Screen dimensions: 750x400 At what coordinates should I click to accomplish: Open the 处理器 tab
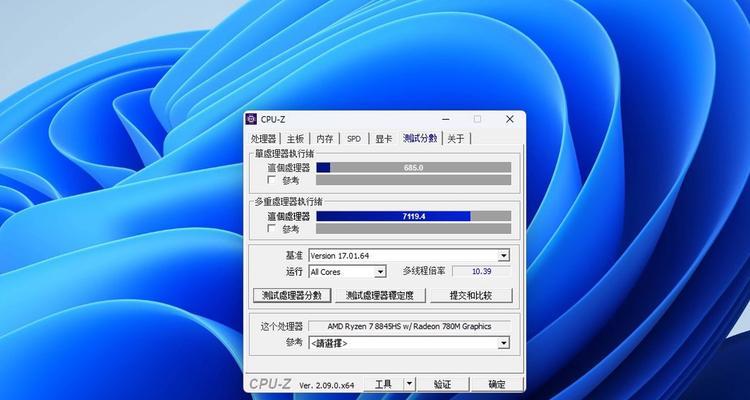click(x=264, y=139)
